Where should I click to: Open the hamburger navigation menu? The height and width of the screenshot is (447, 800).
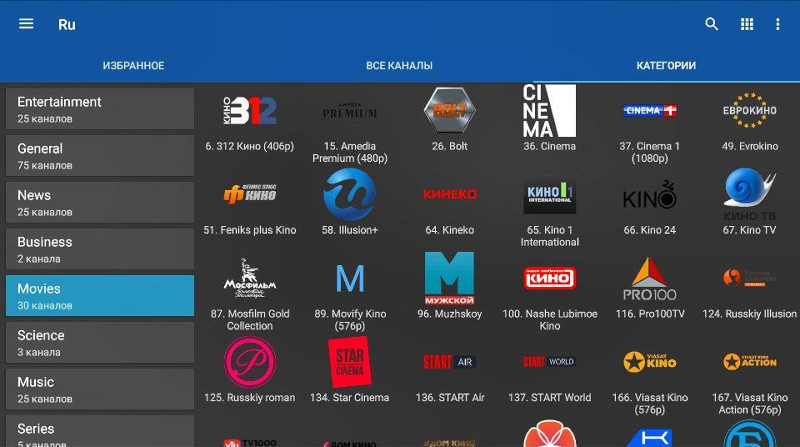coord(26,24)
